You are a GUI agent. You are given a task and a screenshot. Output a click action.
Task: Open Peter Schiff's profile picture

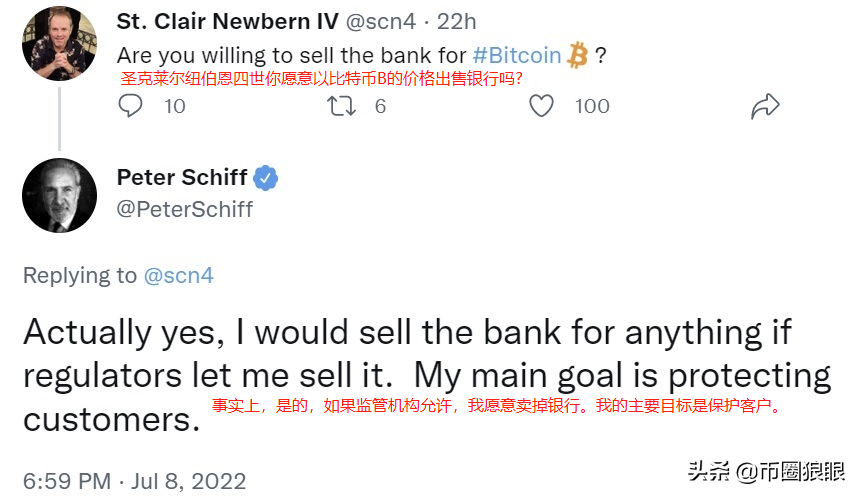point(59,196)
